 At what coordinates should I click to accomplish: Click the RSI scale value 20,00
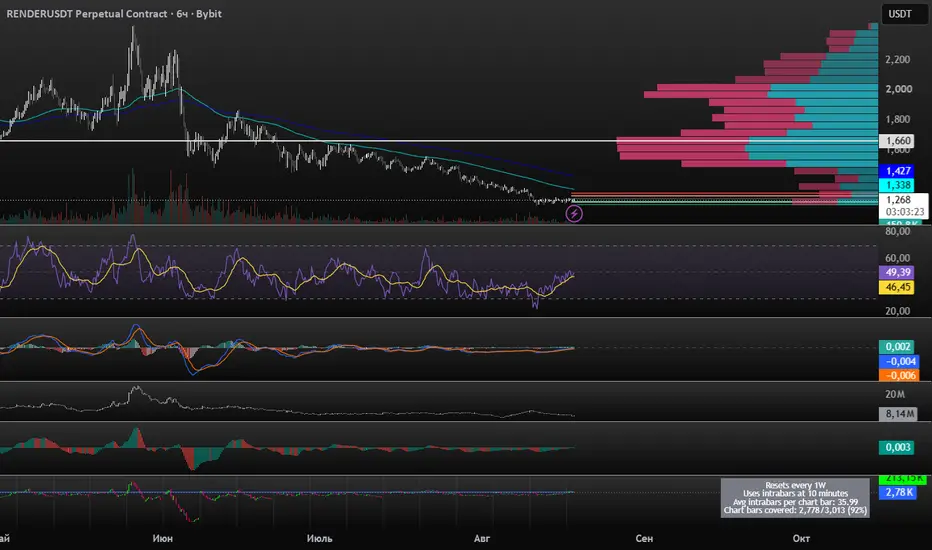[x=898, y=311]
